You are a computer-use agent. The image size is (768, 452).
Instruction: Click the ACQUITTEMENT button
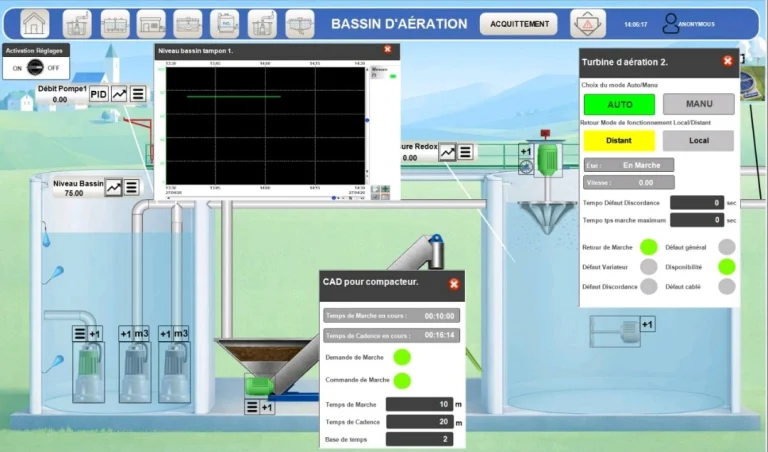point(519,24)
